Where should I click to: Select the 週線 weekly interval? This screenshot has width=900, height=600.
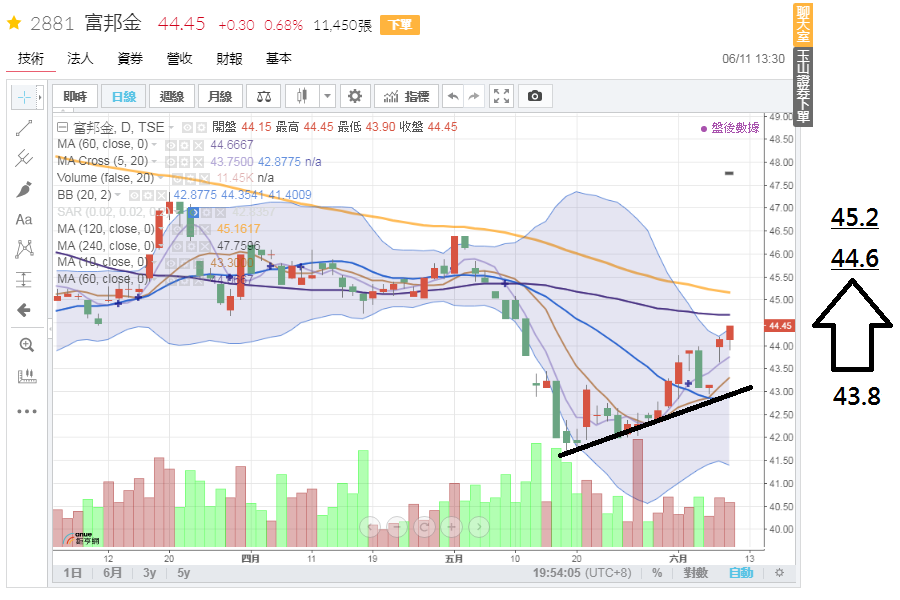pyautogui.click(x=172, y=96)
